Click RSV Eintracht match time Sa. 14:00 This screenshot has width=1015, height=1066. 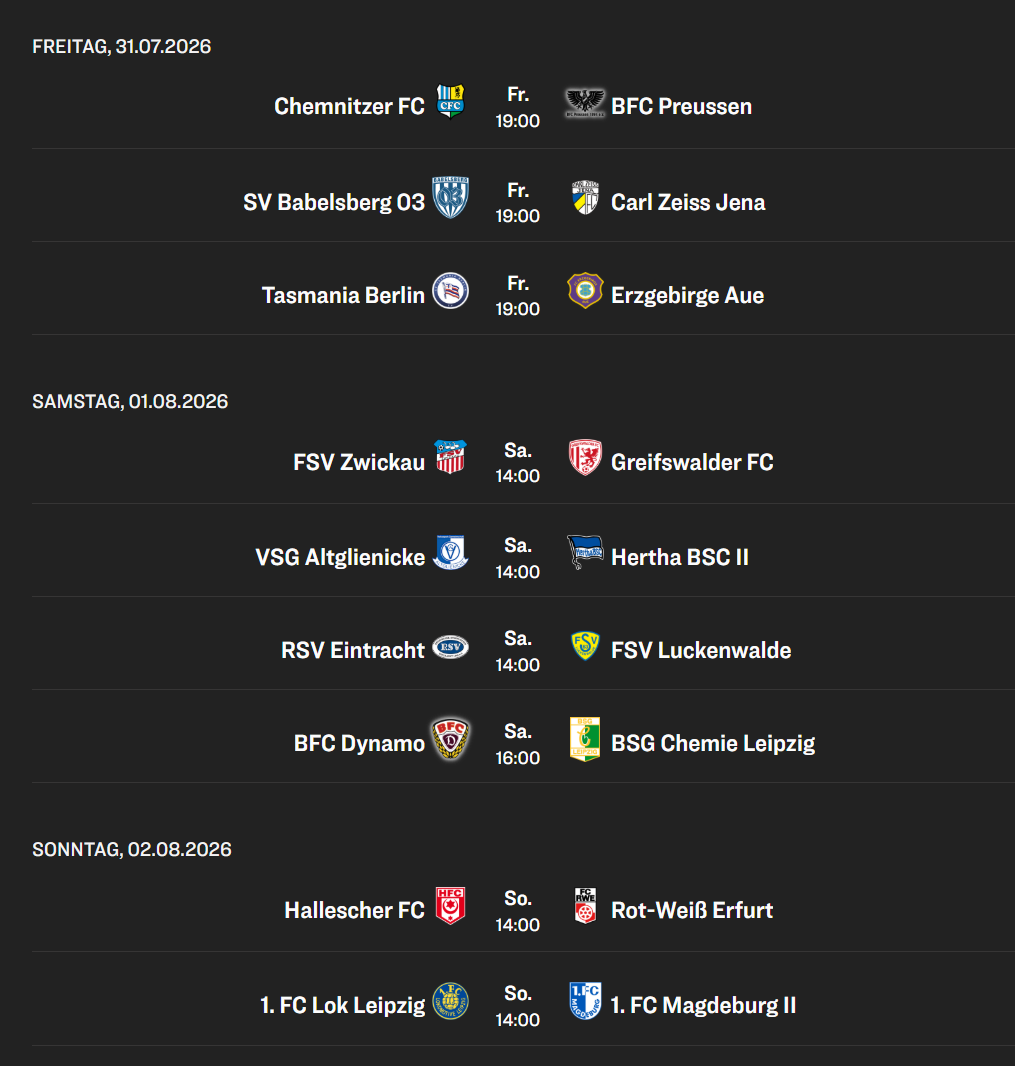(x=517, y=651)
